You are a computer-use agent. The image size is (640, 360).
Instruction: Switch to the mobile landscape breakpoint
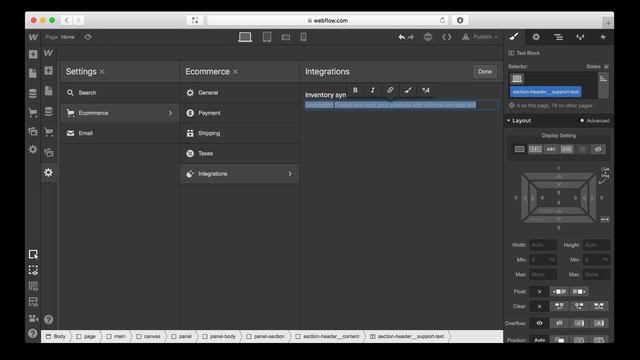tap(286, 37)
